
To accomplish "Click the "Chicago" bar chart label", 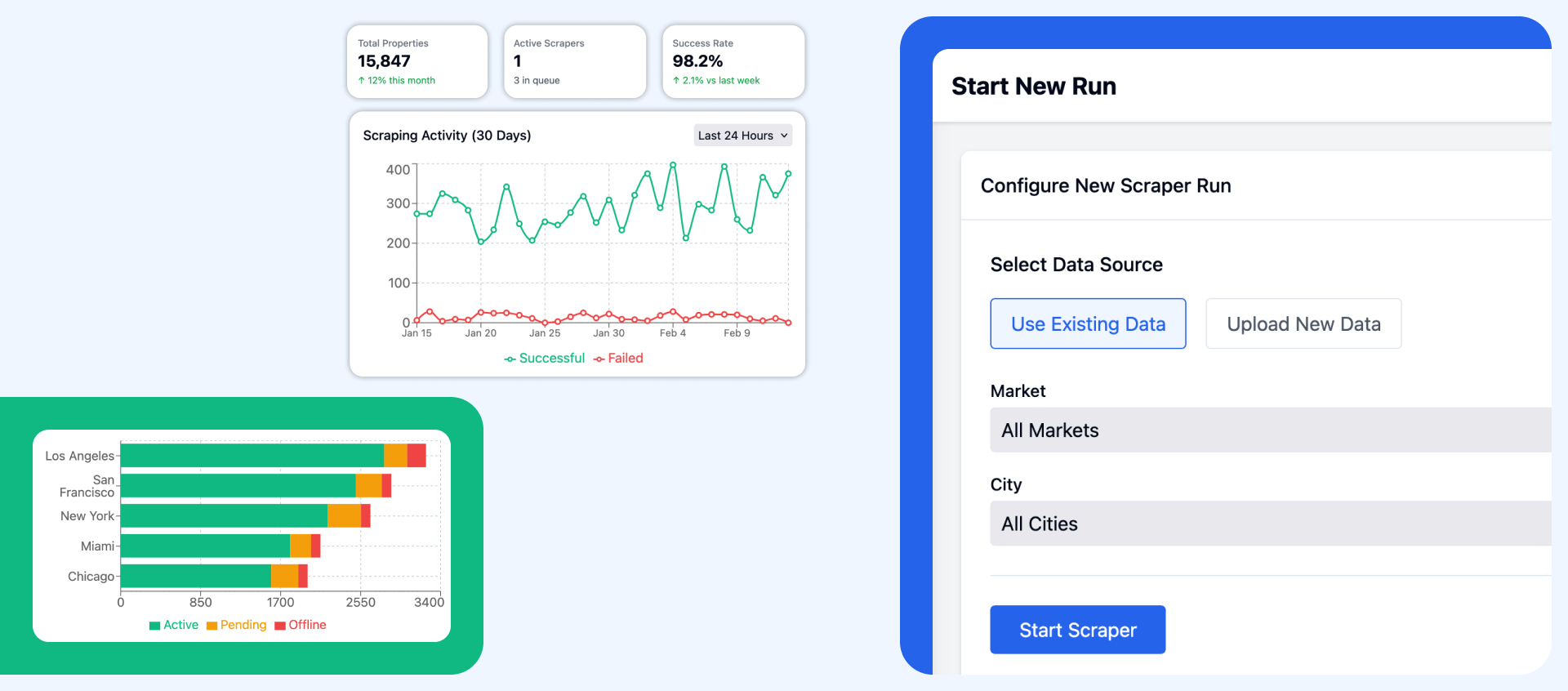I will (x=91, y=577).
